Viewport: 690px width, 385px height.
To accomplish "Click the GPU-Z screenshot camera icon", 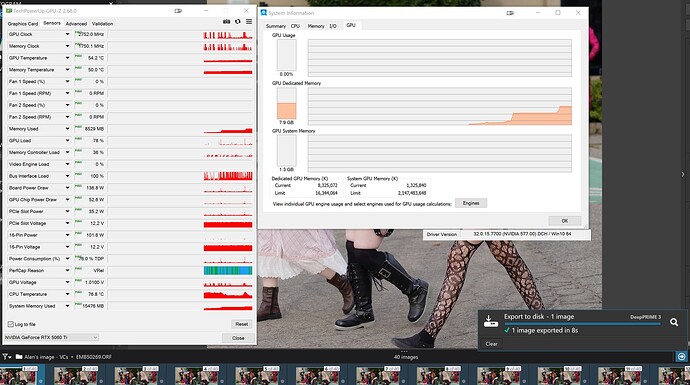I will coord(226,22).
